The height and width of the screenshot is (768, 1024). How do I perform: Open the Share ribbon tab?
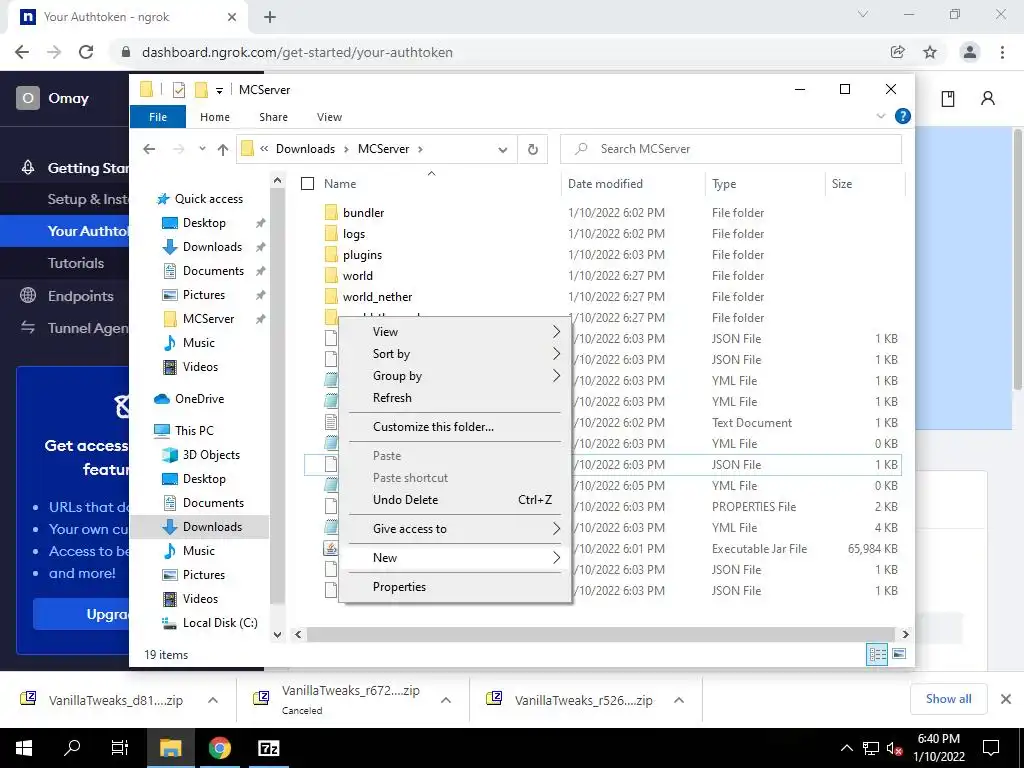click(273, 117)
